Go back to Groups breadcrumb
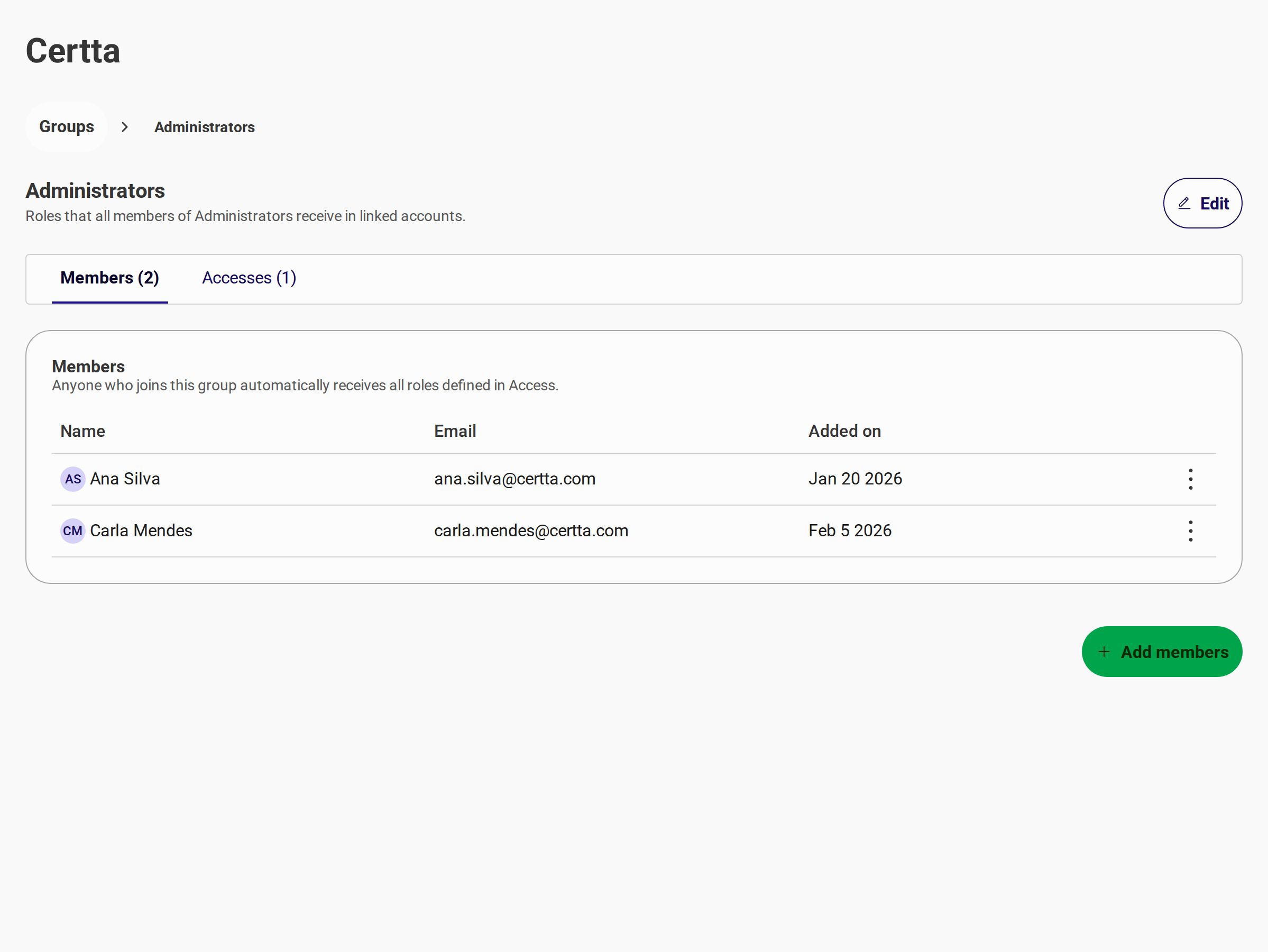The height and width of the screenshot is (952, 1268). (x=67, y=127)
